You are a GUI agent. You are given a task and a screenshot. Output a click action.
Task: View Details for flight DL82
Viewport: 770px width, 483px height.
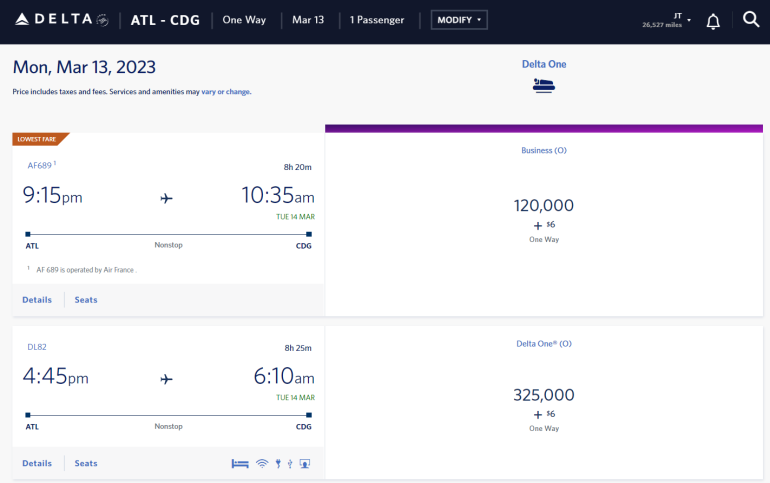click(37, 463)
